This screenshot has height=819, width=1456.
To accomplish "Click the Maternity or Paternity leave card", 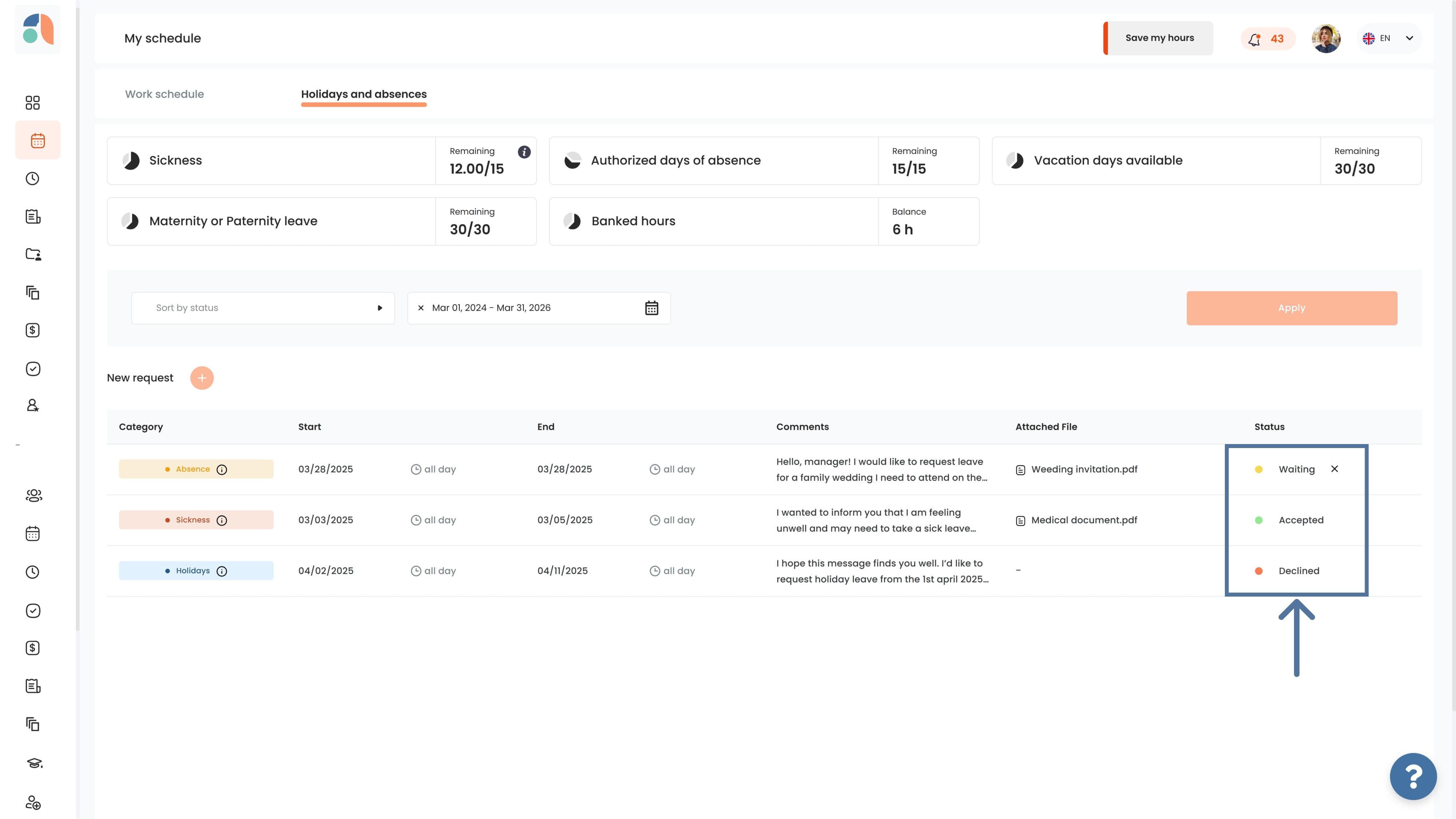I will pyautogui.click(x=322, y=221).
